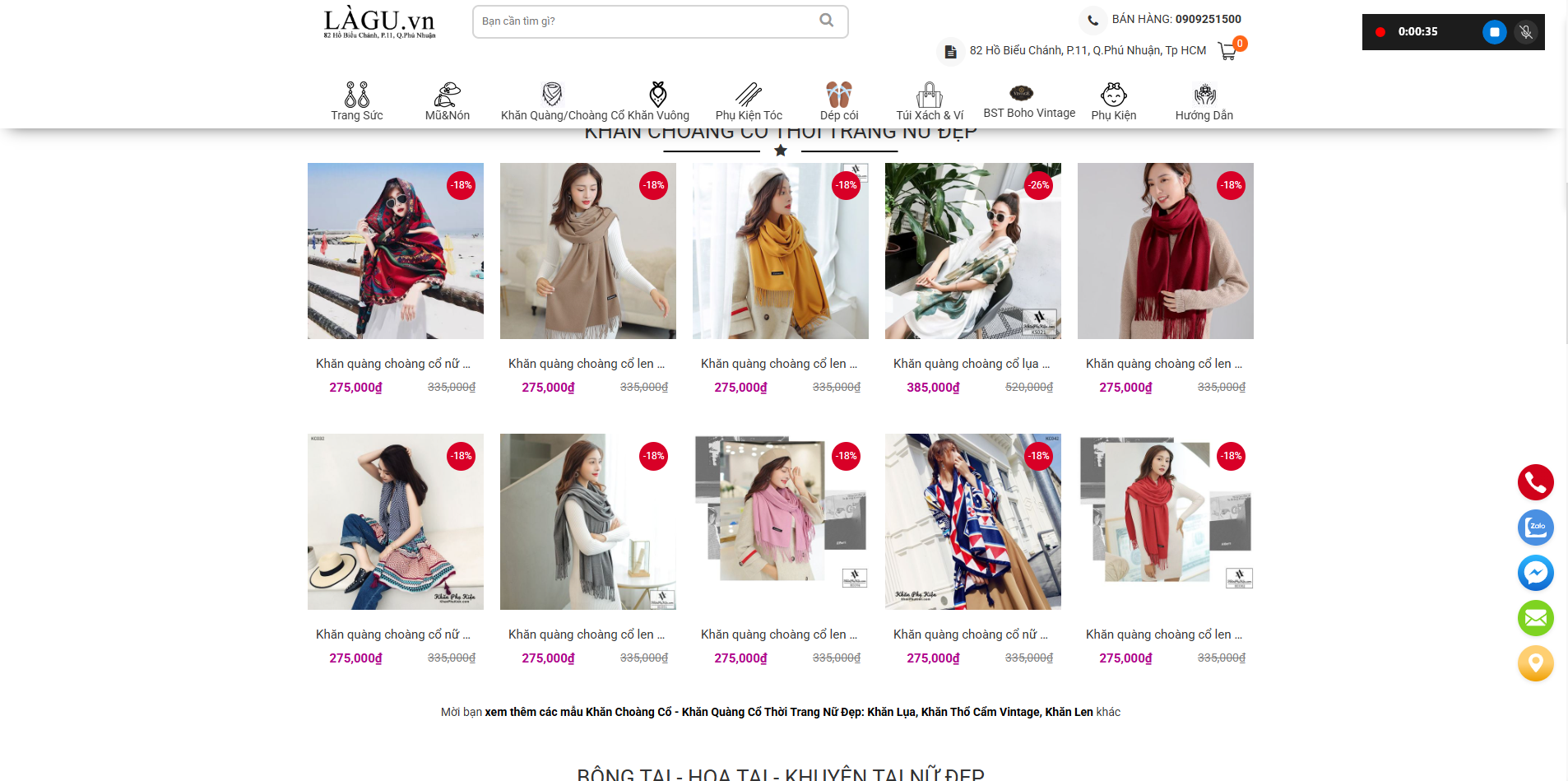Screen dimensions: 1568x781
Task: Open the shopping cart icon
Action: 1227,51
